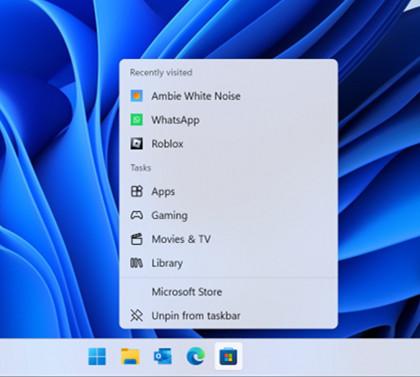Open Ambie White Noise from recently visited
Viewport: 420px width, 377px height.
click(x=228, y=96)
